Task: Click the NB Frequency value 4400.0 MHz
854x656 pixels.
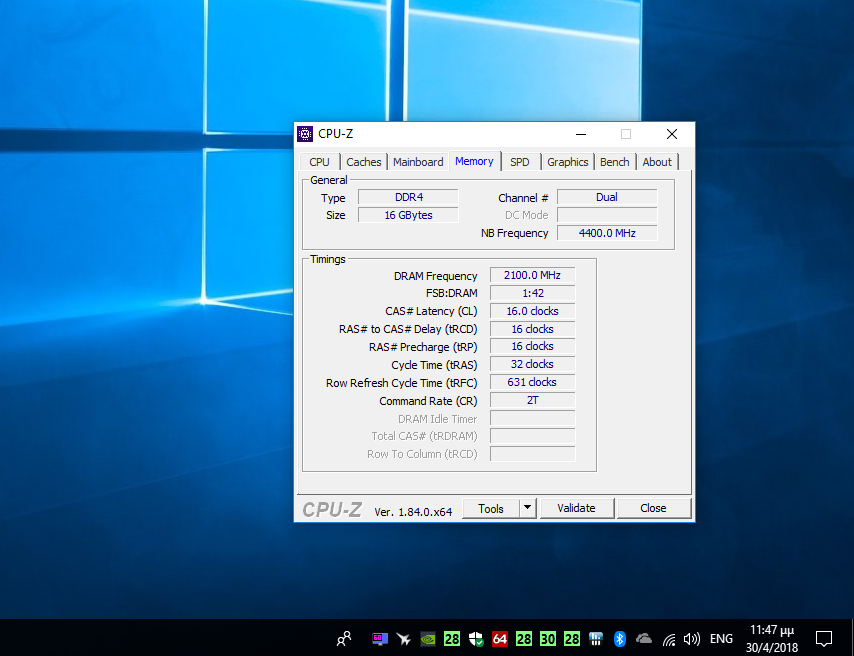Action: (607, 233)
